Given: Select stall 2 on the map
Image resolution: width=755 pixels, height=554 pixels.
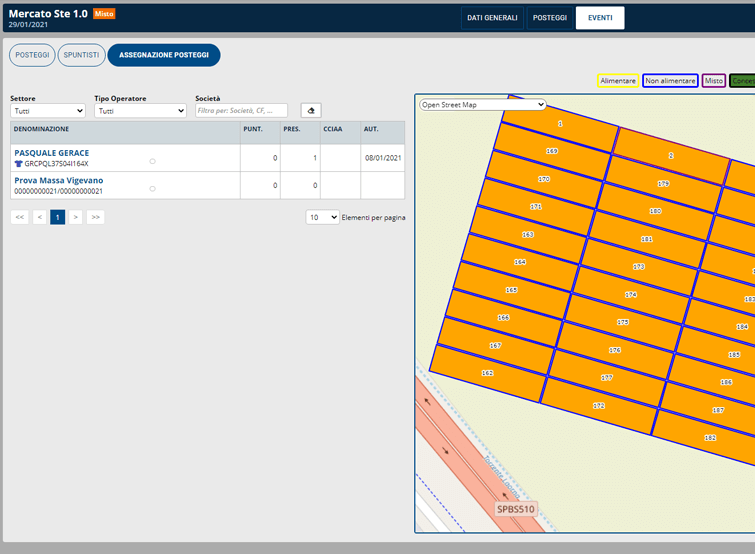Looking at the screenshot, I should coord(671,155).
